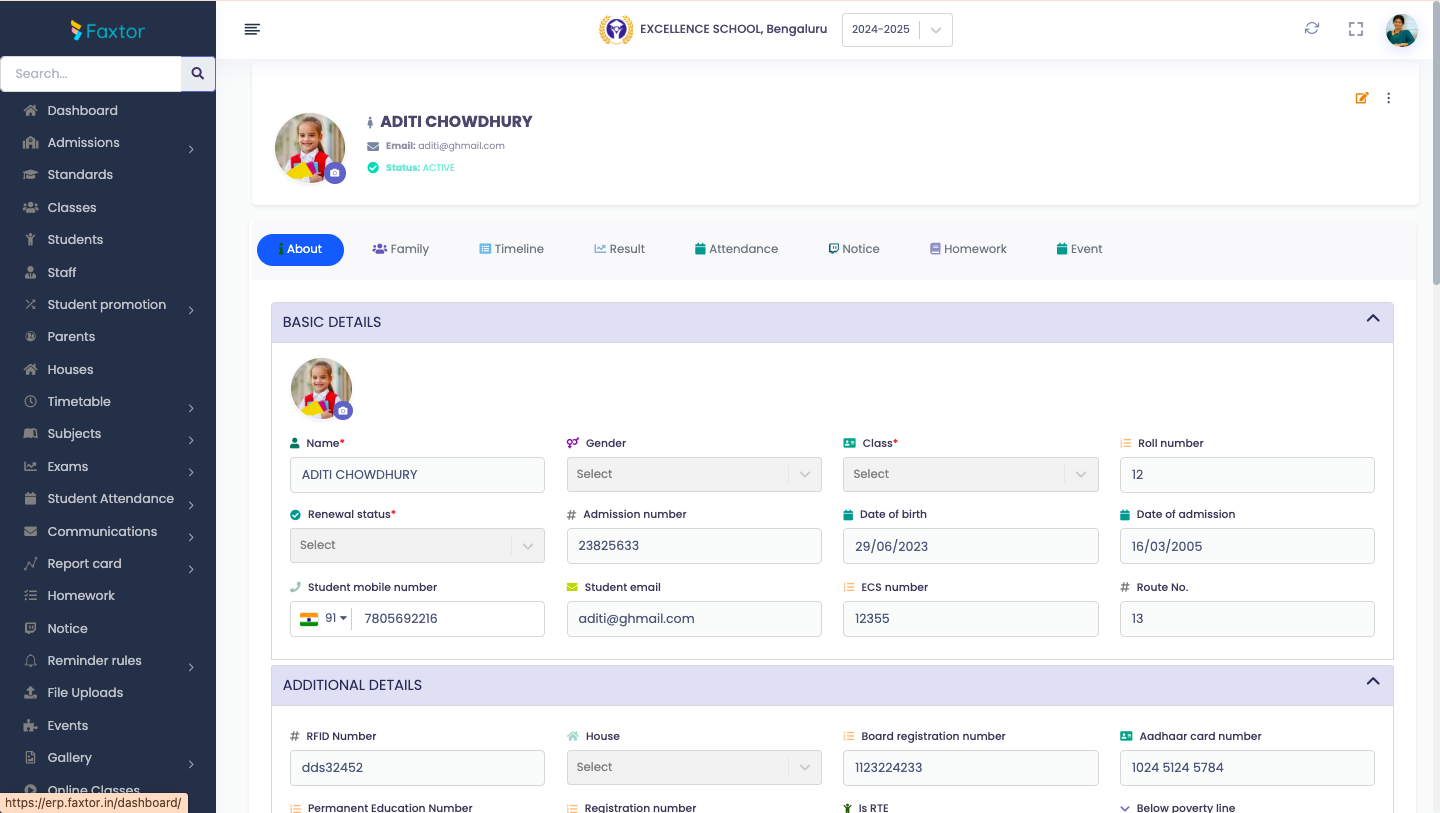Click the Name input field
Screen dimensions: 1440x813
click(x=417, y=475)
